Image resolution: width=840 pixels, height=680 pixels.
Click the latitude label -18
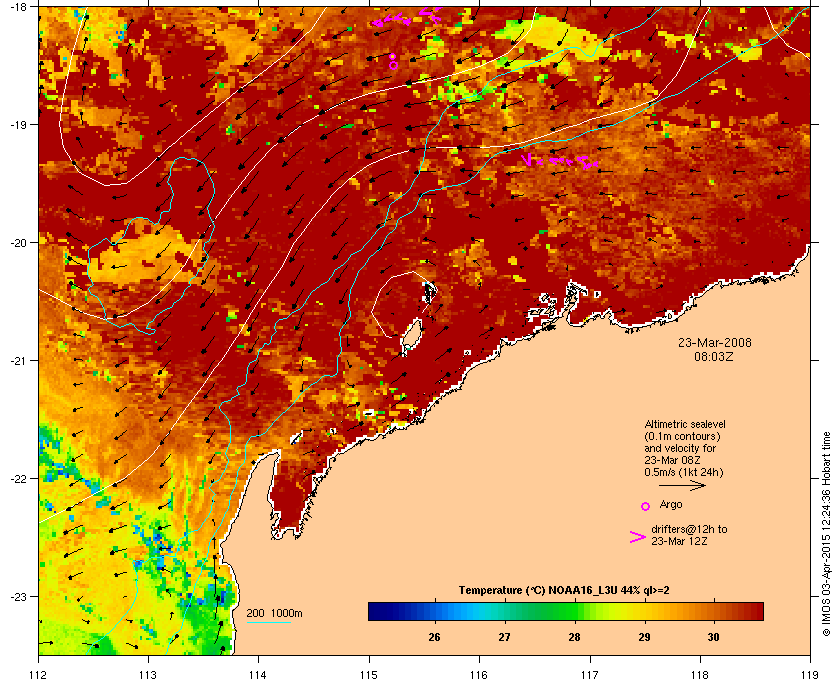[19, 6]
